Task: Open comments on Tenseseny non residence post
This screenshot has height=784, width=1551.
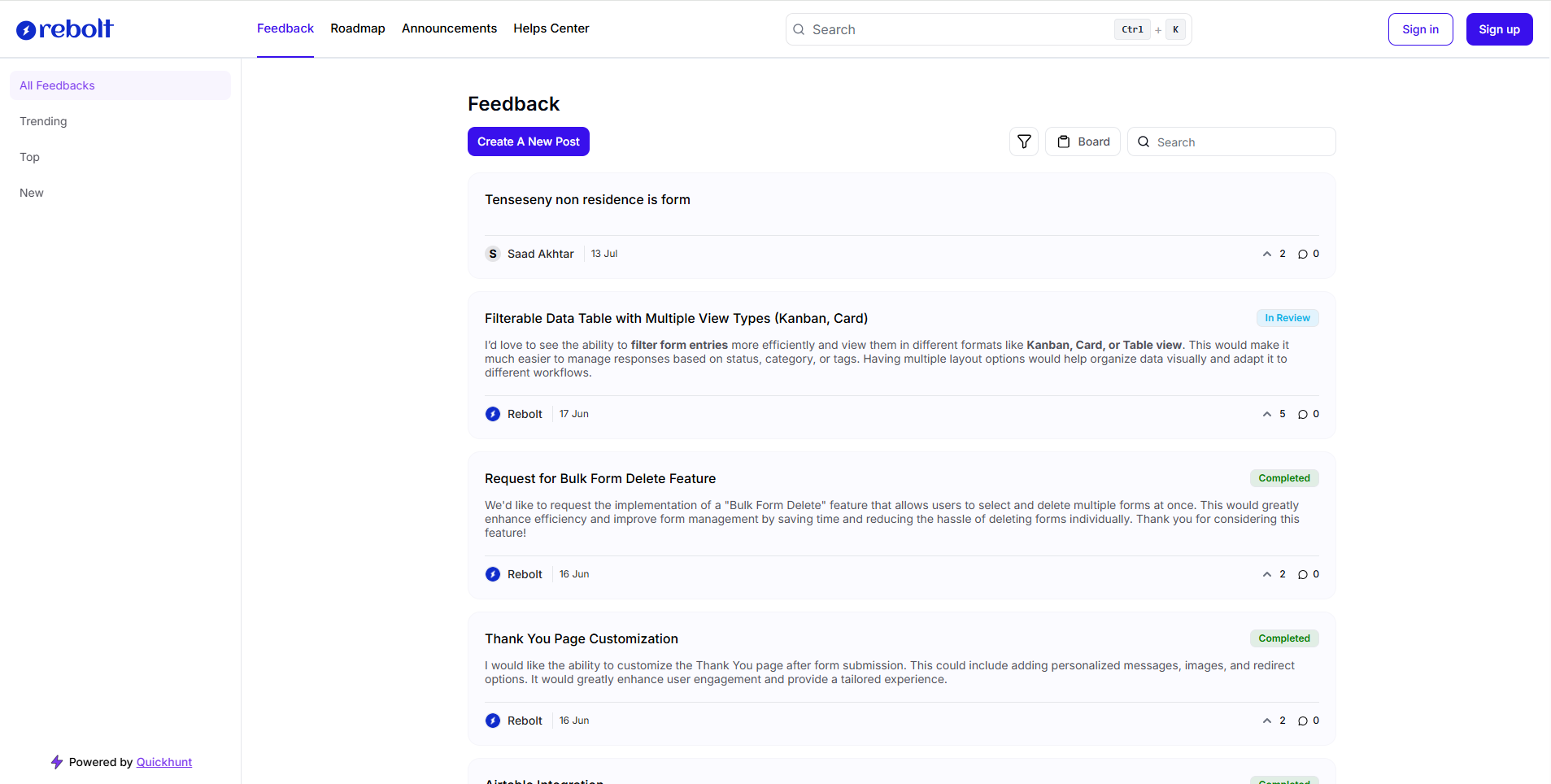Action: click(x=1309, y=254)
